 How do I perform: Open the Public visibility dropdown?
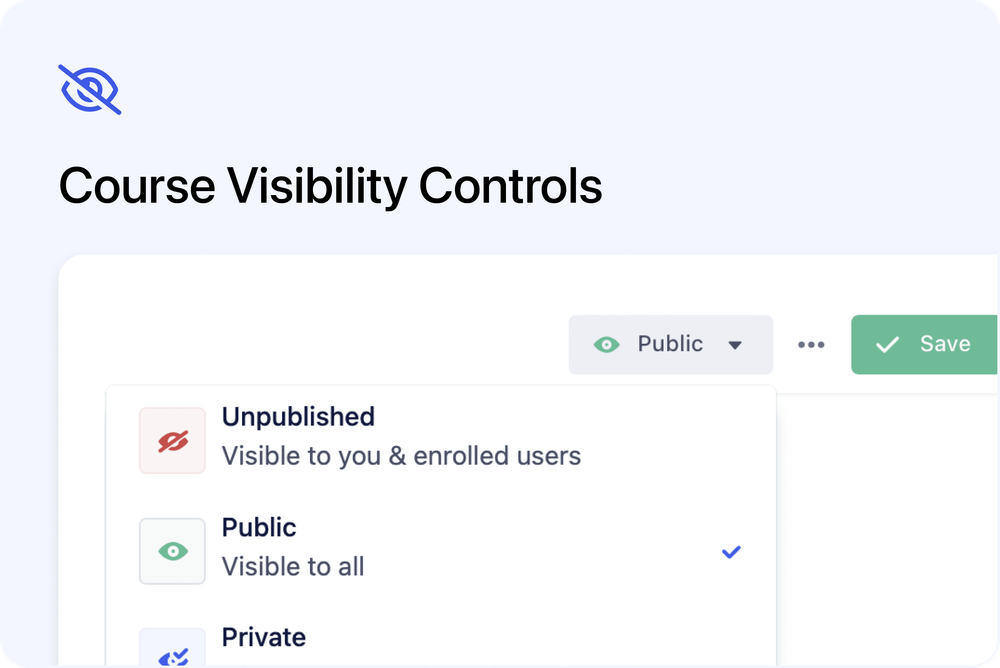click(670, 344)
